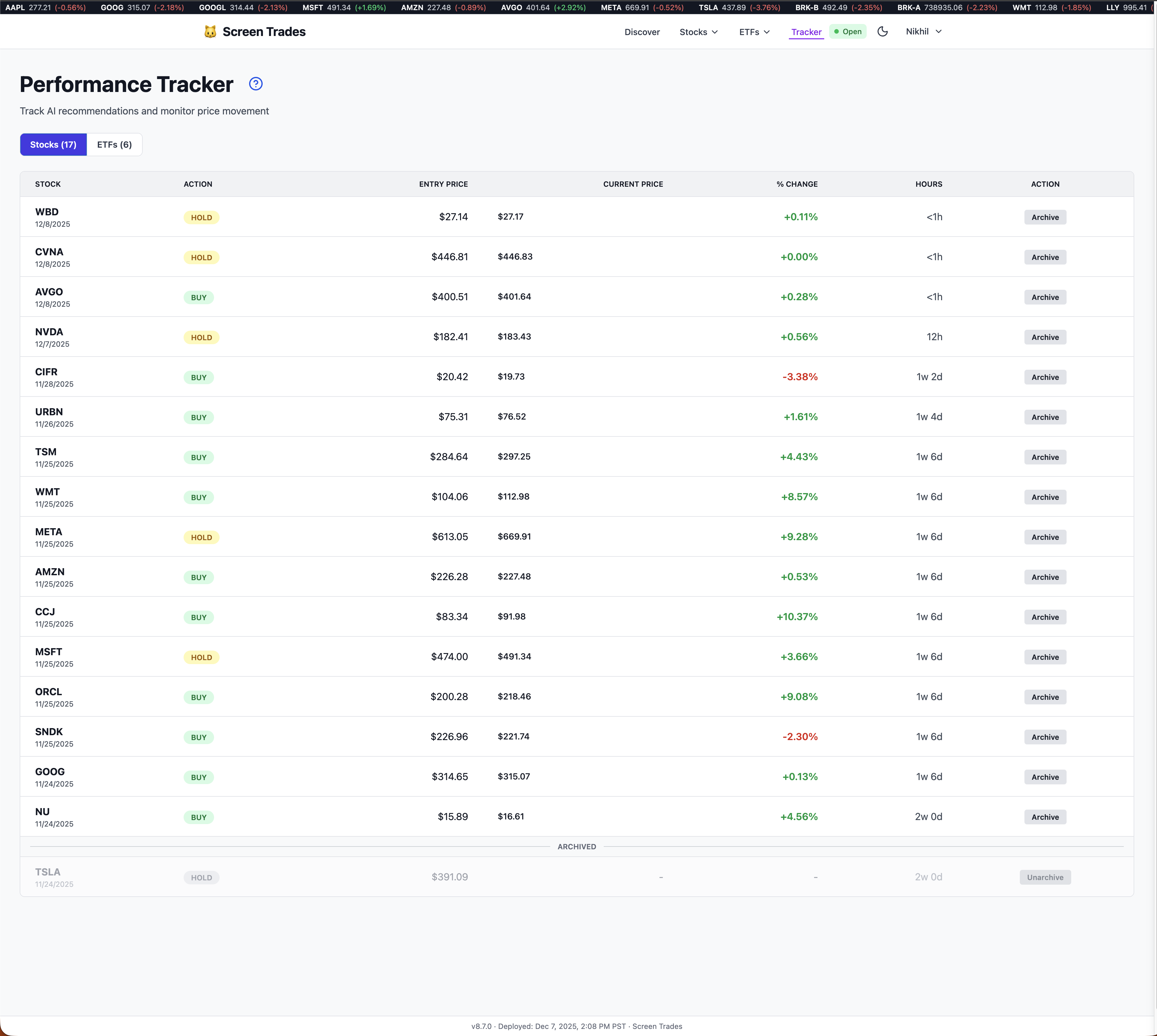Toggle dark mode with the moon icon
This screenshot has height=1036, width=1157.
(x=882, y=31)
